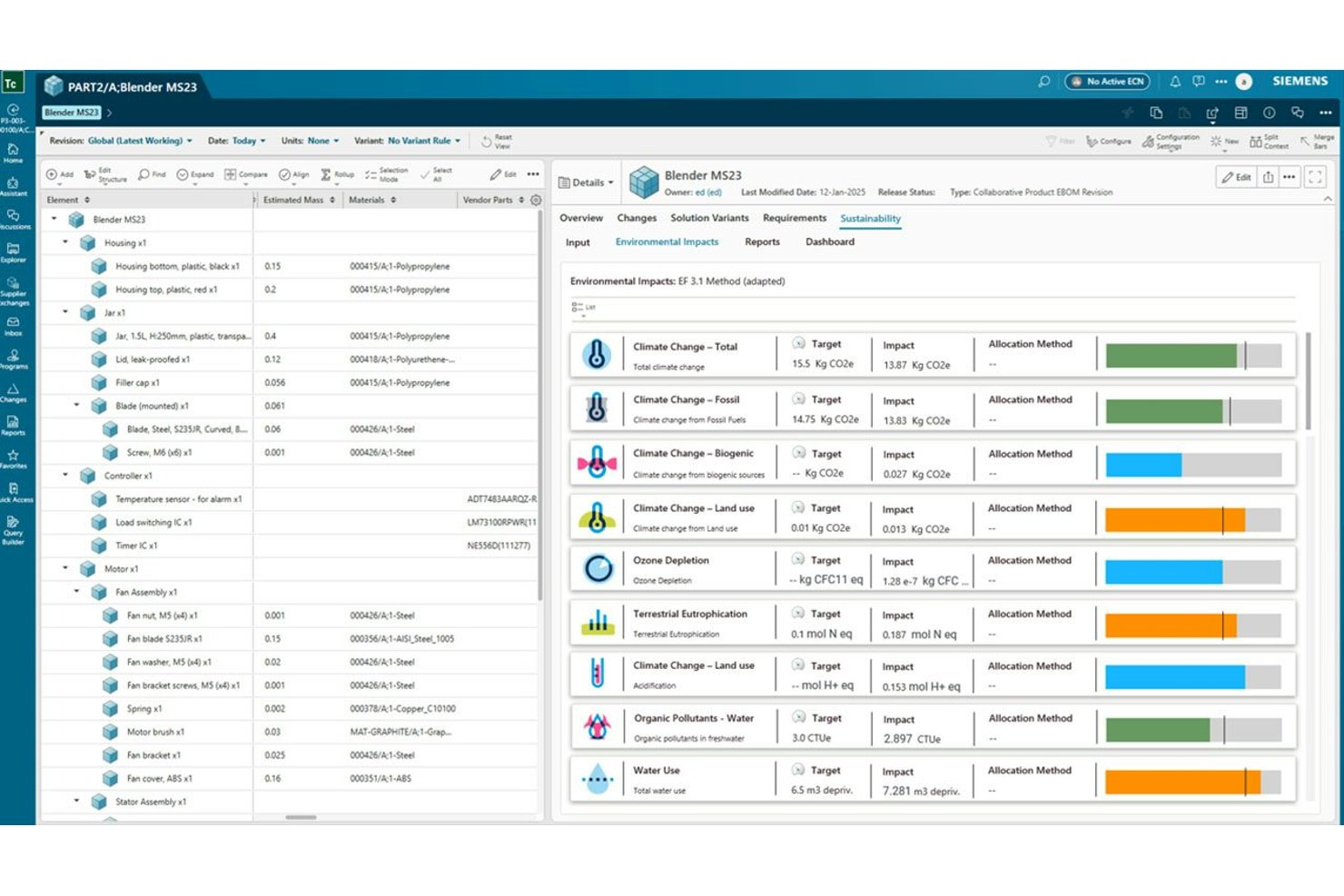Open the help chat icon in the header
The height and width of the screenshot is (896, 1344).
[1199, 82]
